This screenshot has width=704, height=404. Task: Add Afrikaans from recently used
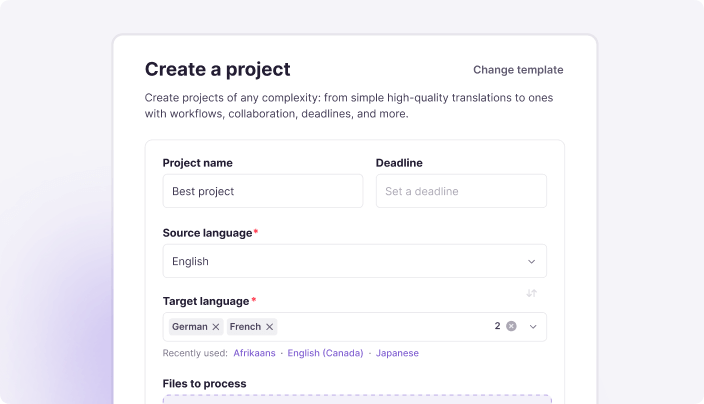coord(254,353)
